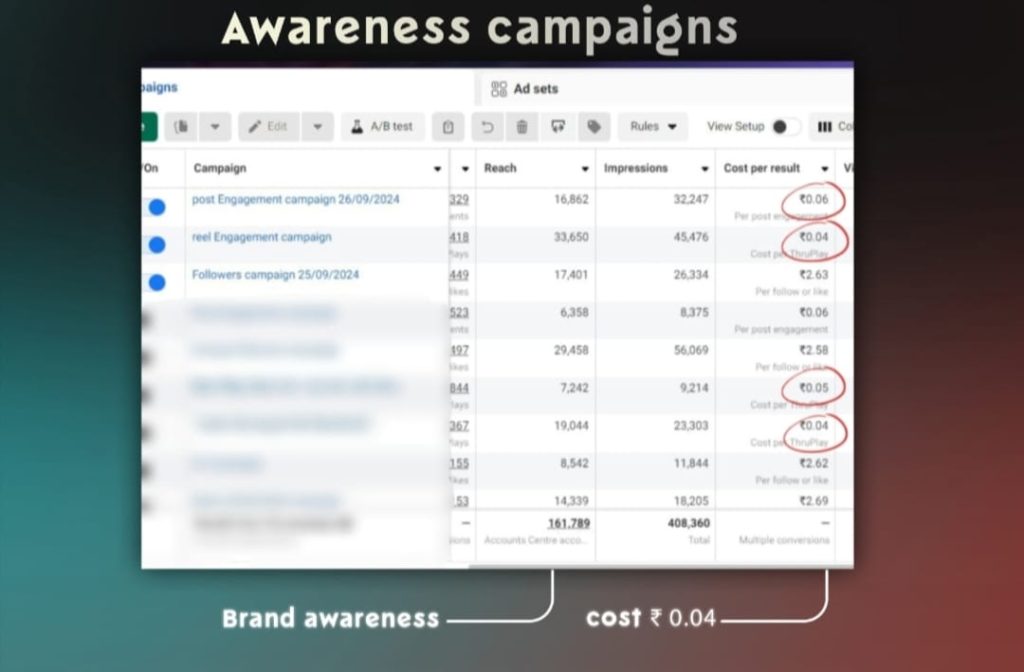Image resolution: width=1024 pixels, height=672 pixels.
Task: Click reach value 17,401
Action: pyautogui.click(x=571, y=275)
